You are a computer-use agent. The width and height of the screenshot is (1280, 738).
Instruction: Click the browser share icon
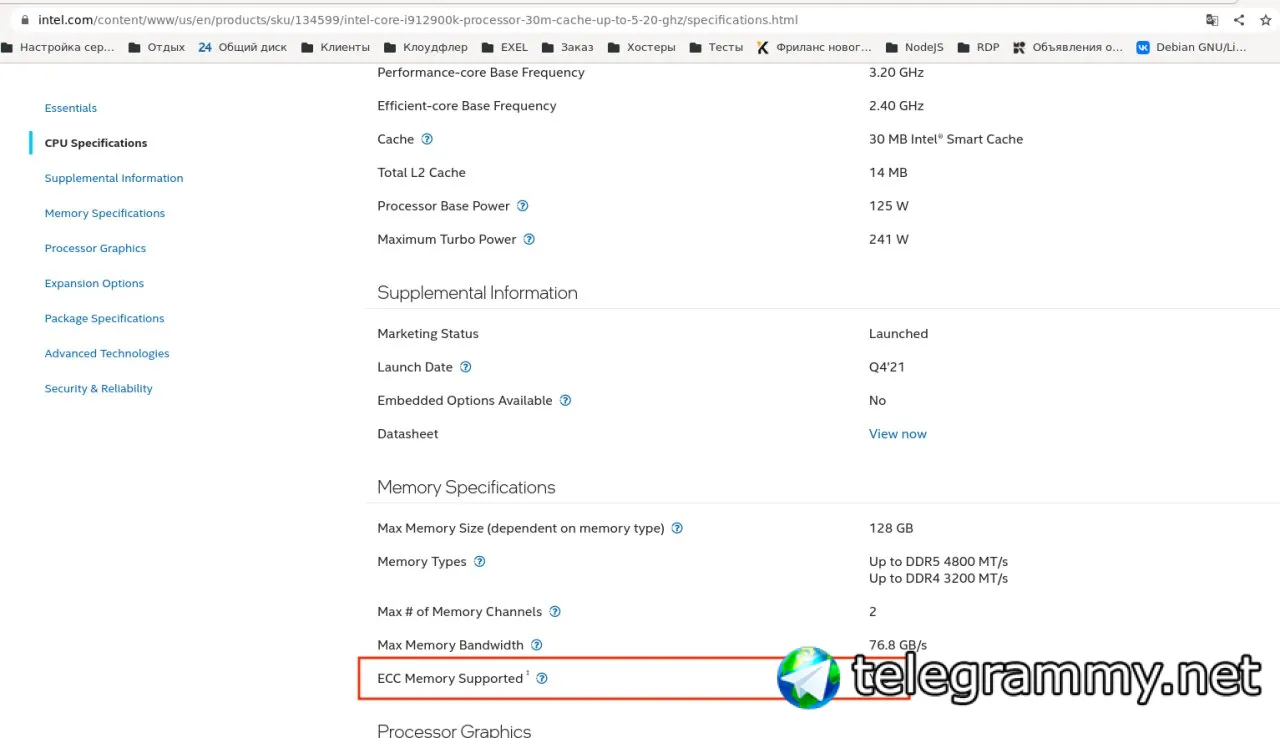(x=1239, y=20)
